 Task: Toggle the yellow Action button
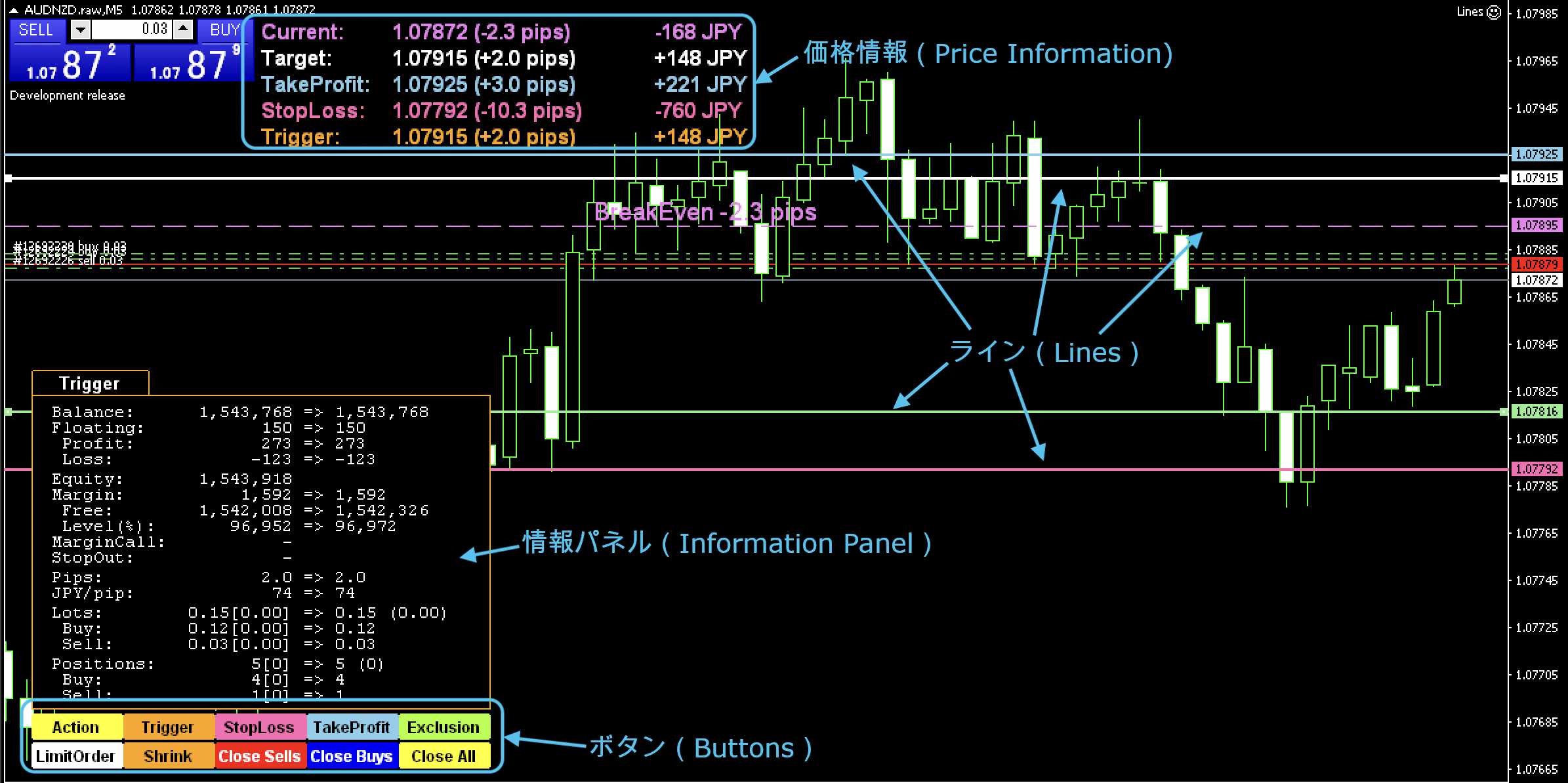[76, 727]
